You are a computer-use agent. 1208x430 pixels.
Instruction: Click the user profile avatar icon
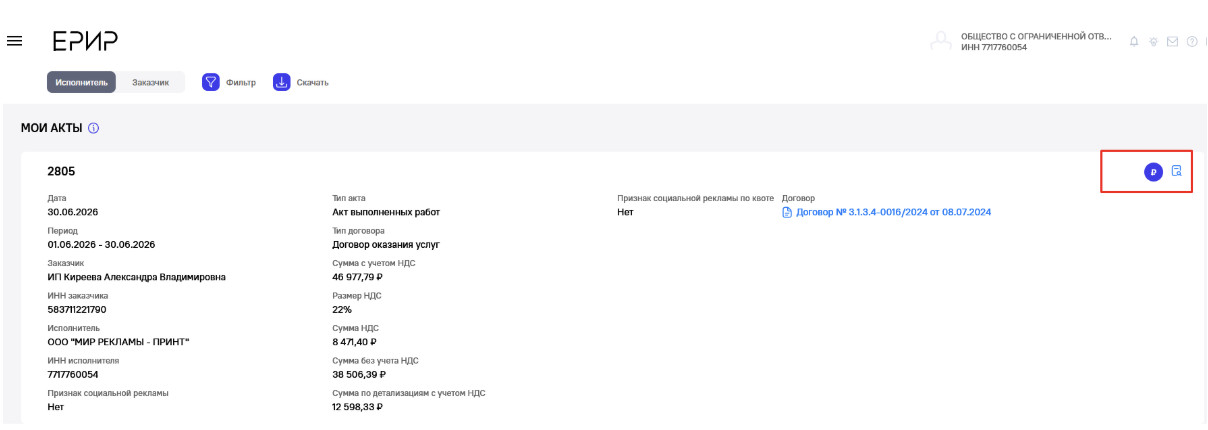(x=939, y=41)
